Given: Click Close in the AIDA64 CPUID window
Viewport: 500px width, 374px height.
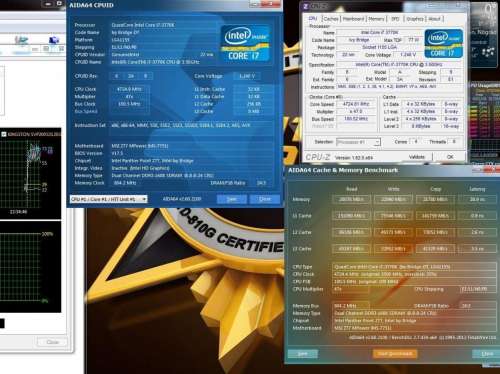Looking at the screenshot, I should (265, 199).
